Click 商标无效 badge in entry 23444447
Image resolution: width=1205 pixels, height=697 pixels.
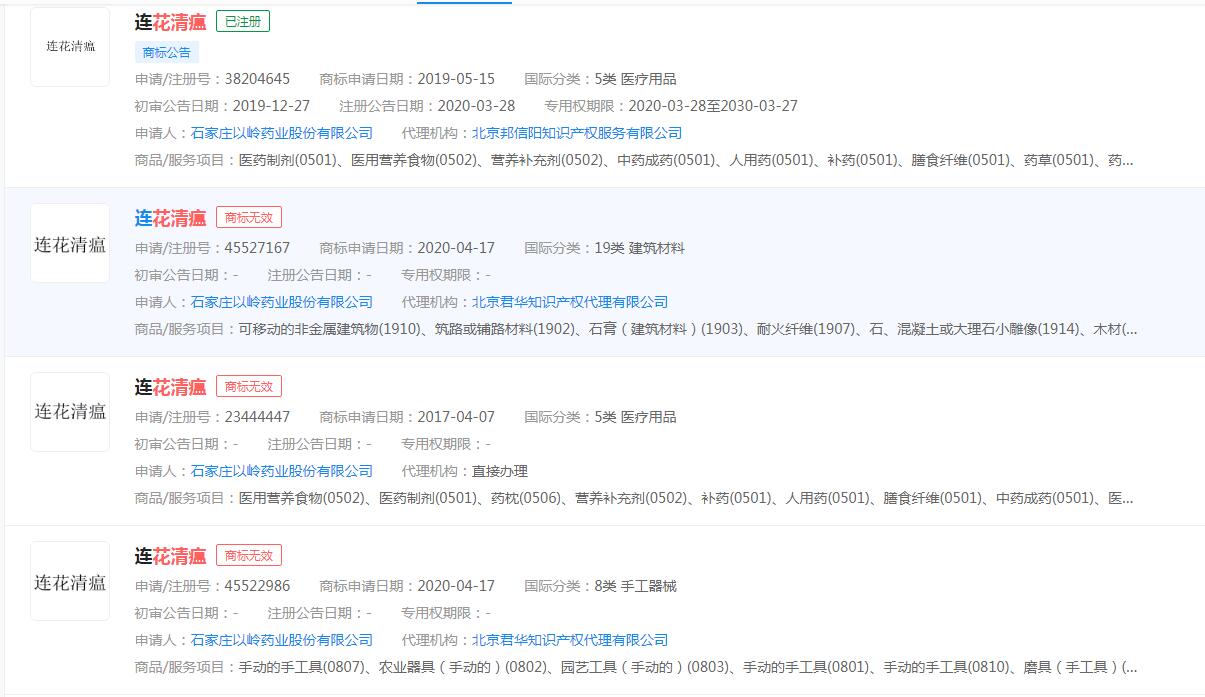tap(249, 386)
